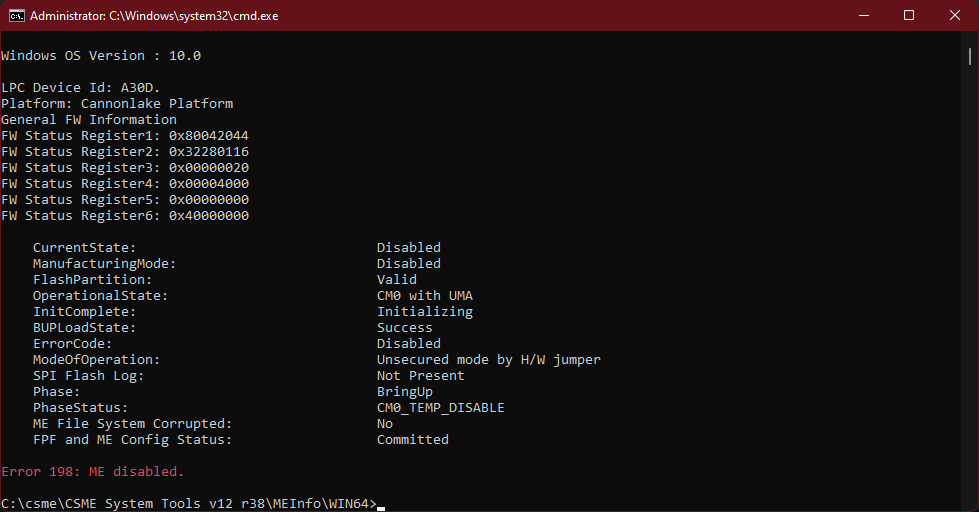Image resolution: width=979 pixels, height=512 pixels.
Task: Click the red Error 198 message
Action: [92, 471]
